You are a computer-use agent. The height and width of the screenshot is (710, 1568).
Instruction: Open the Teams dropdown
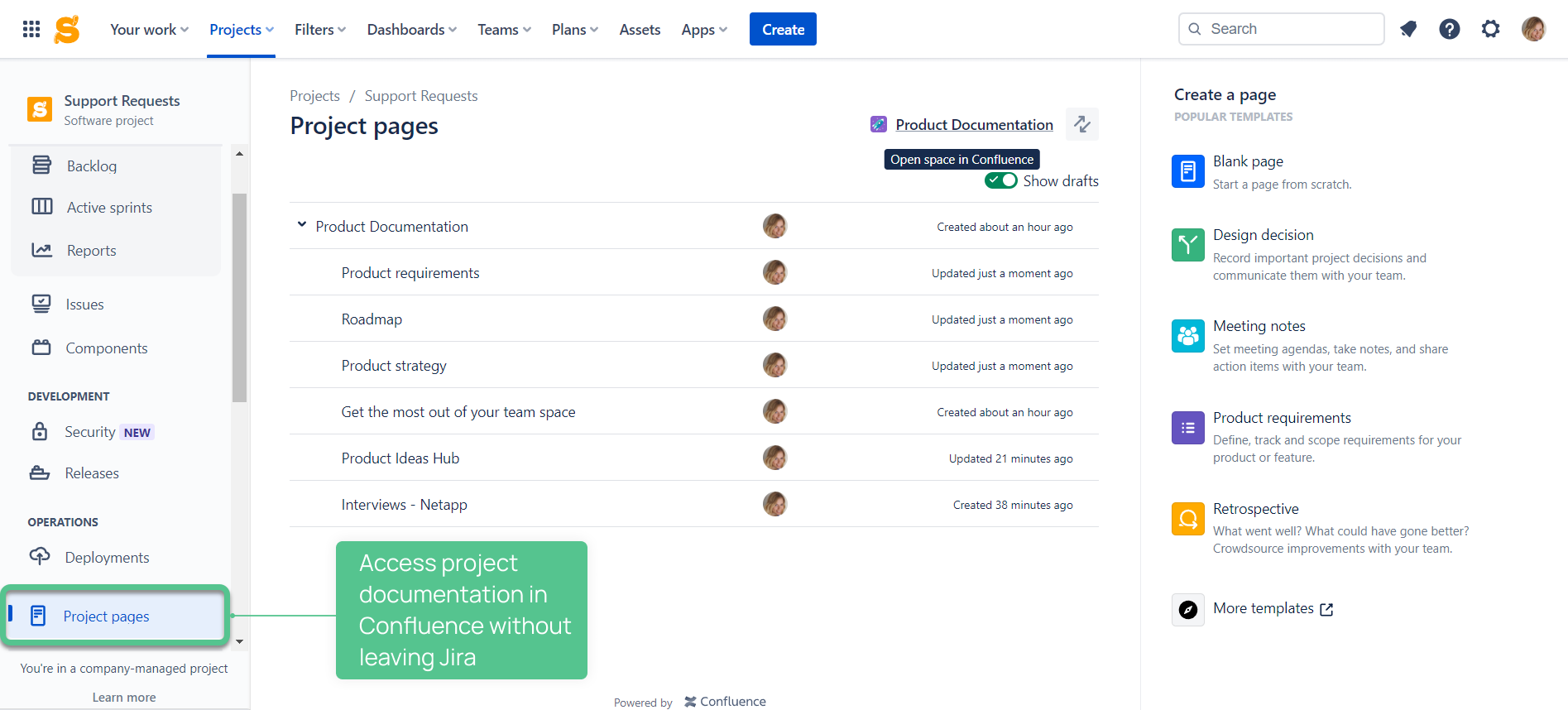504,29
